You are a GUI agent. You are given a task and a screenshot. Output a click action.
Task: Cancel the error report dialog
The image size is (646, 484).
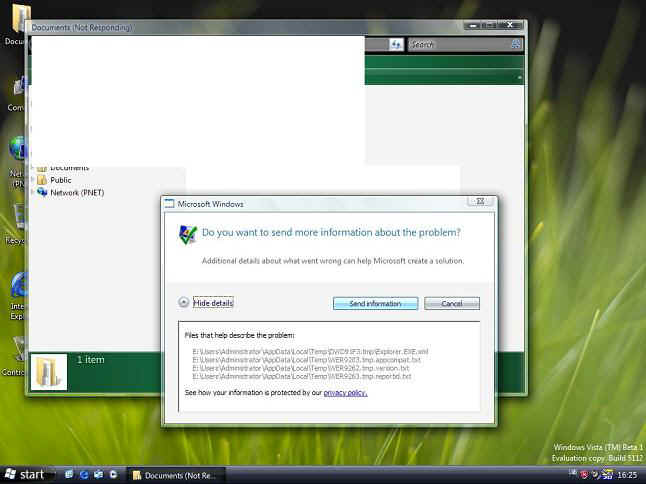coord(451,303)
